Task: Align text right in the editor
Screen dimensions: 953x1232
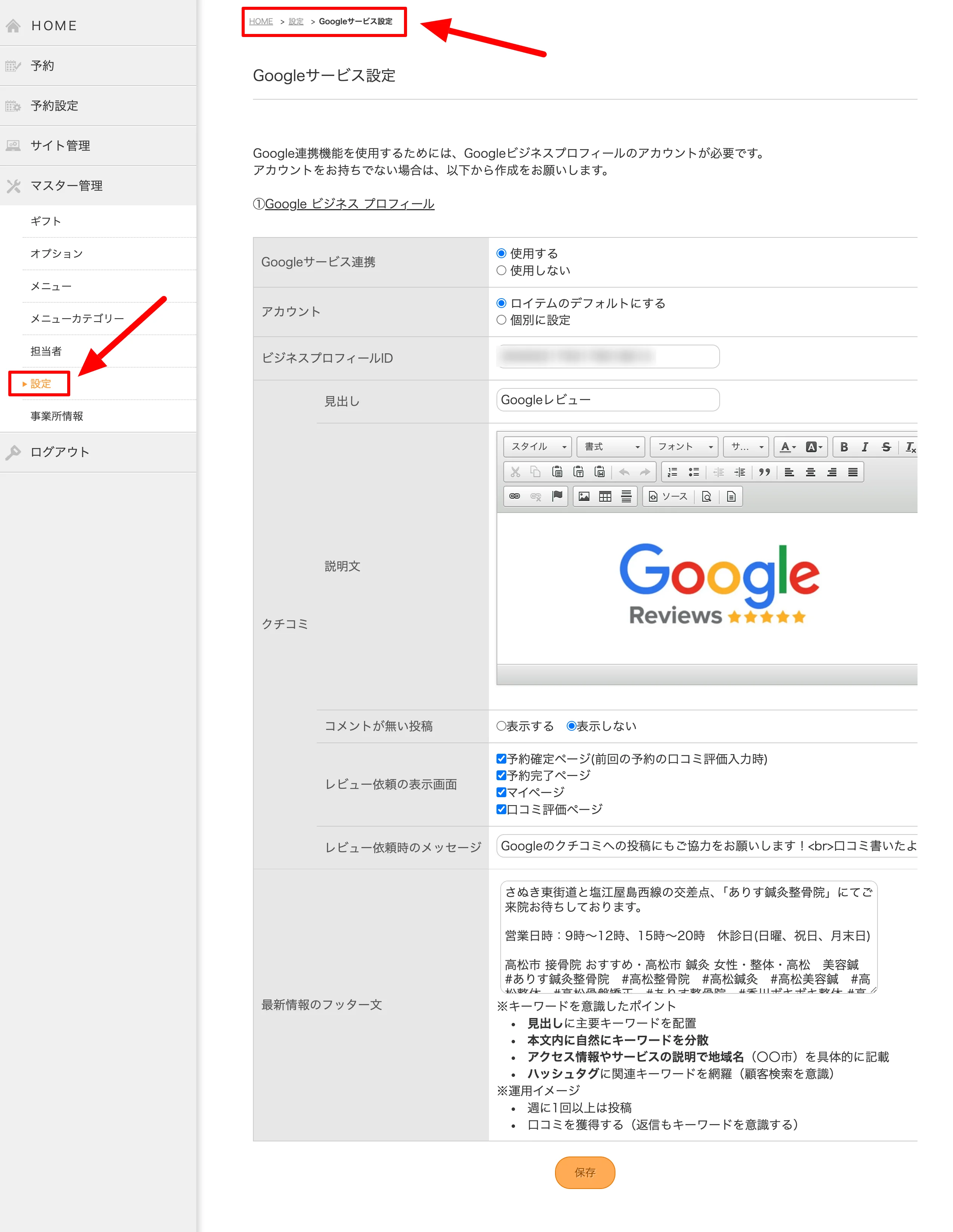Action: (831, 471)
